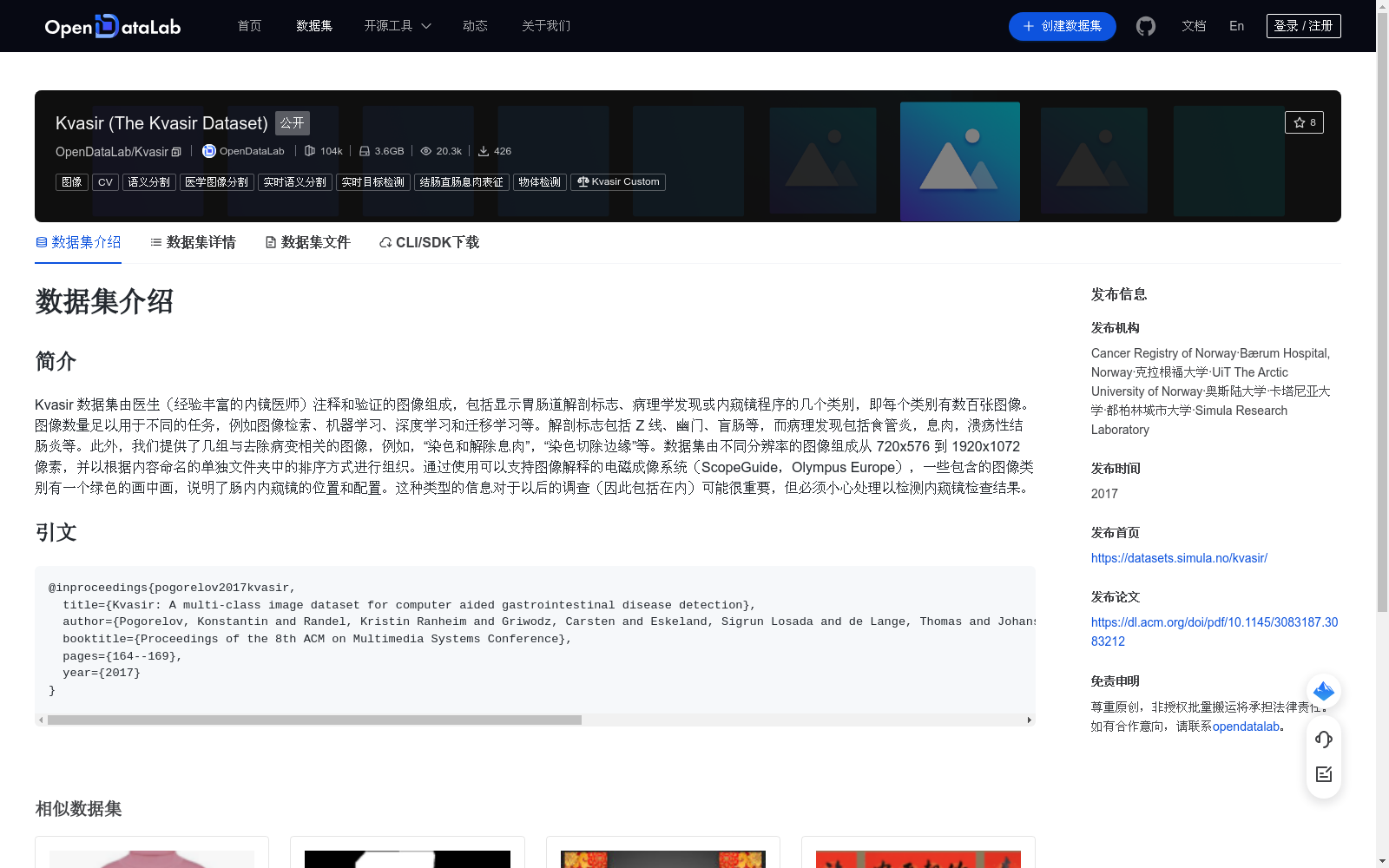This screenshot has width=1389, height=868.
Task: Open the pink similar-dataset card thumbnail
Action: click(152, 858)
